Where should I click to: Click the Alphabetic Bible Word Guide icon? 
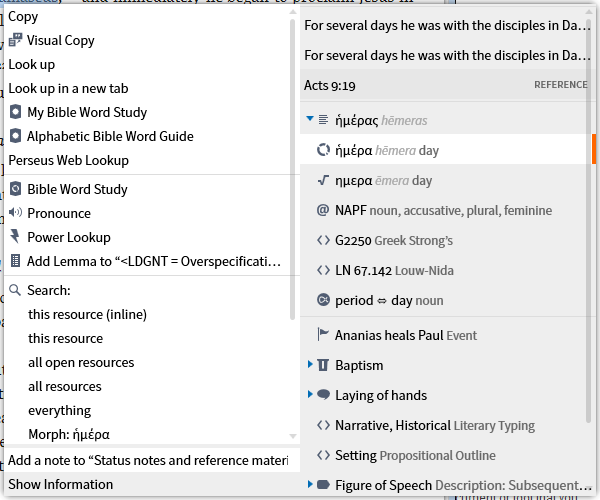[16, 136]
